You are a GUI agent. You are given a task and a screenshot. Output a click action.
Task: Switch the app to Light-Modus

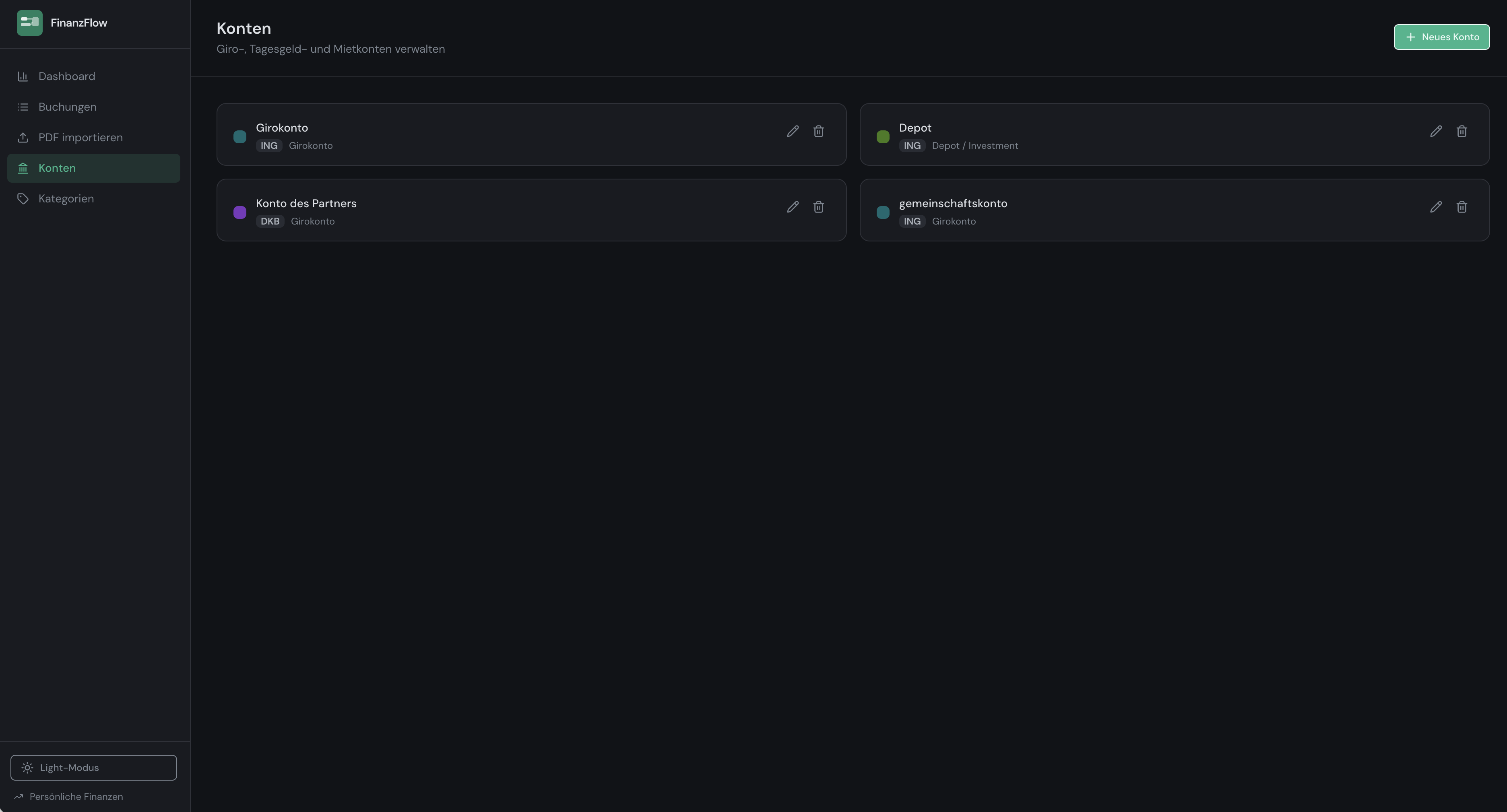point(93,768)
